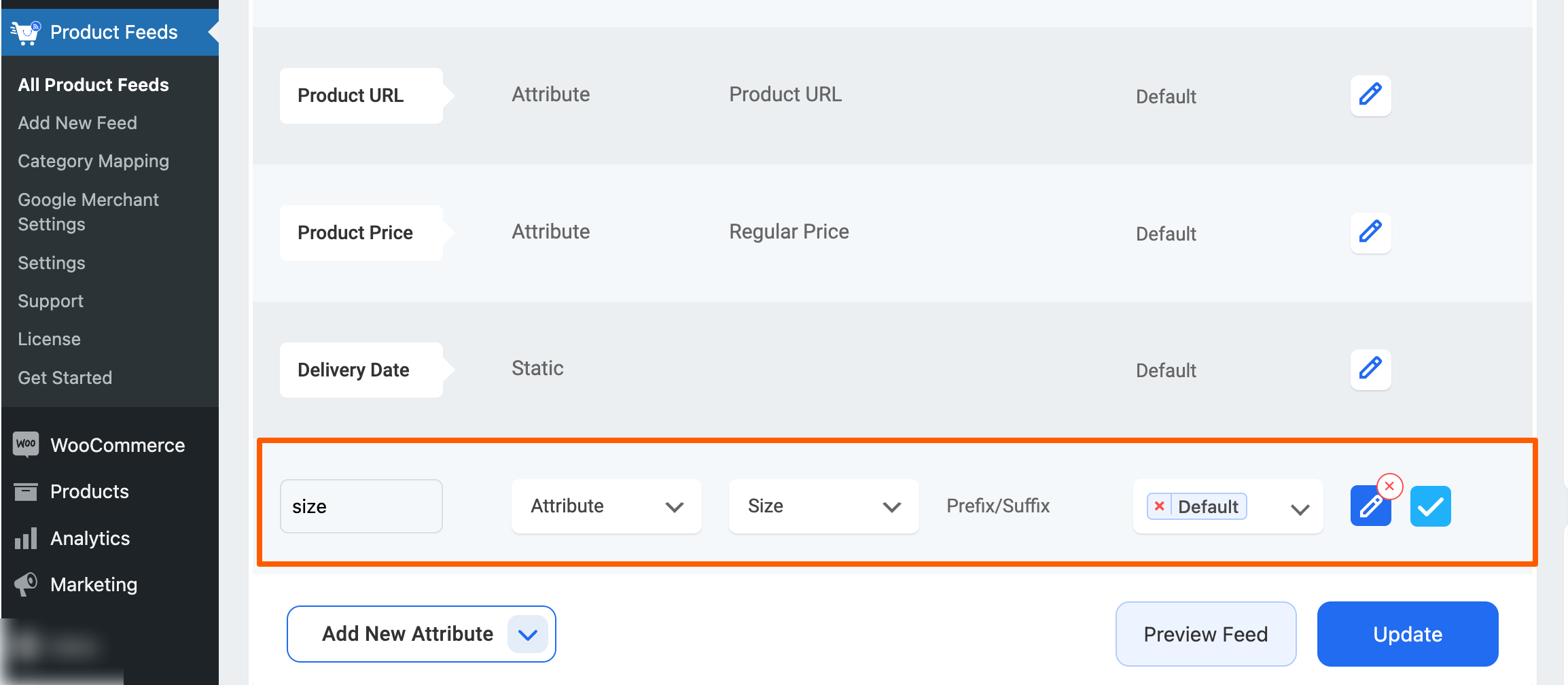
Task: Open Products via the sidebar archive icon
Action: coord(26,491)
